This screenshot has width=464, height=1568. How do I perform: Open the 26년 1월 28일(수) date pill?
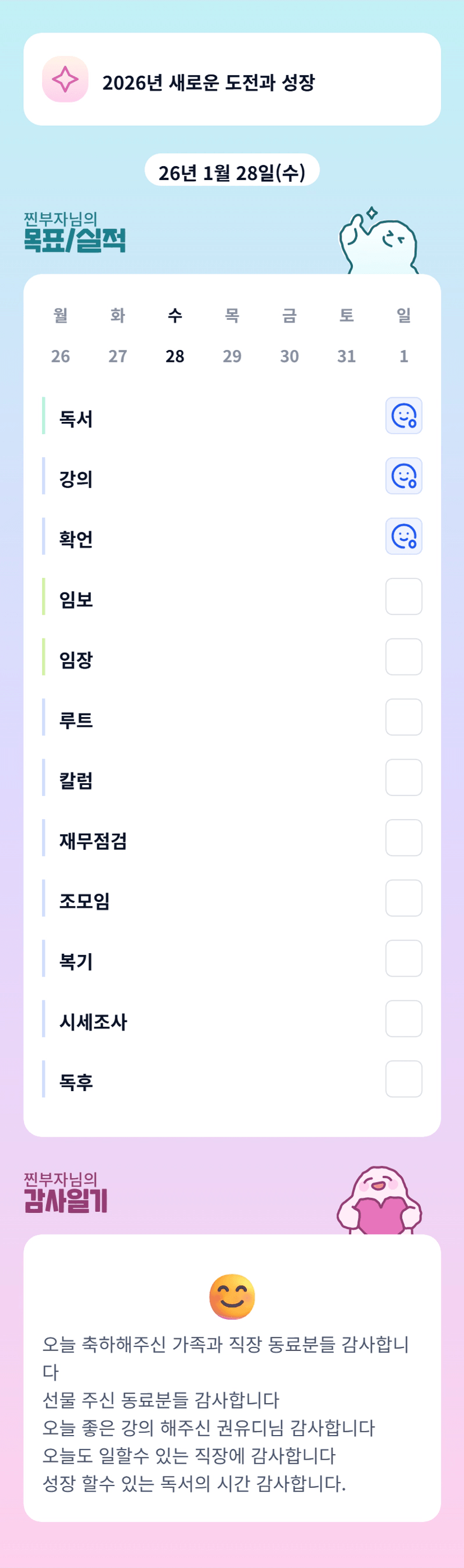pyautogui.click(x=232, y=172)
